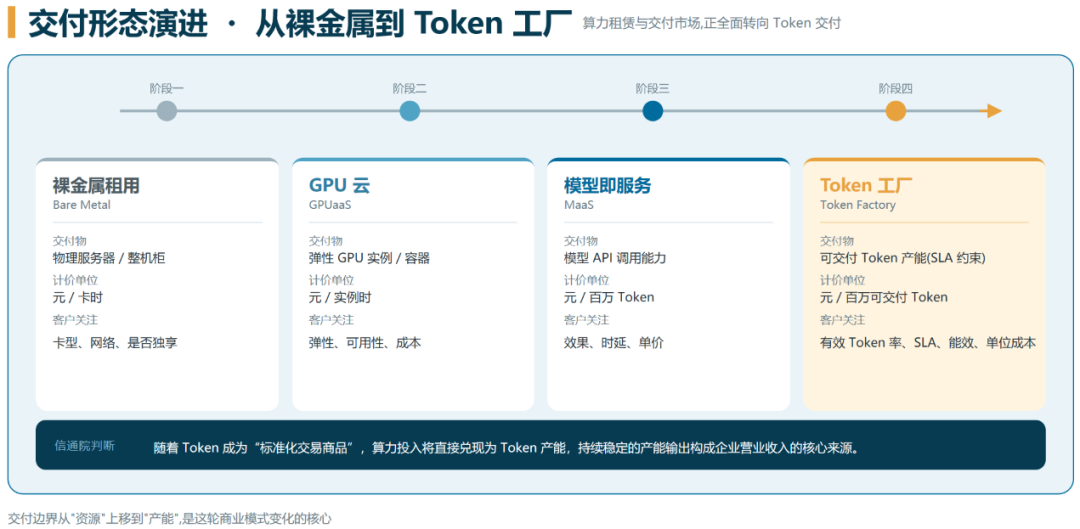
Task: Click the text 弹性 GPU 实例 / 容器
Action: coord(369,258)
